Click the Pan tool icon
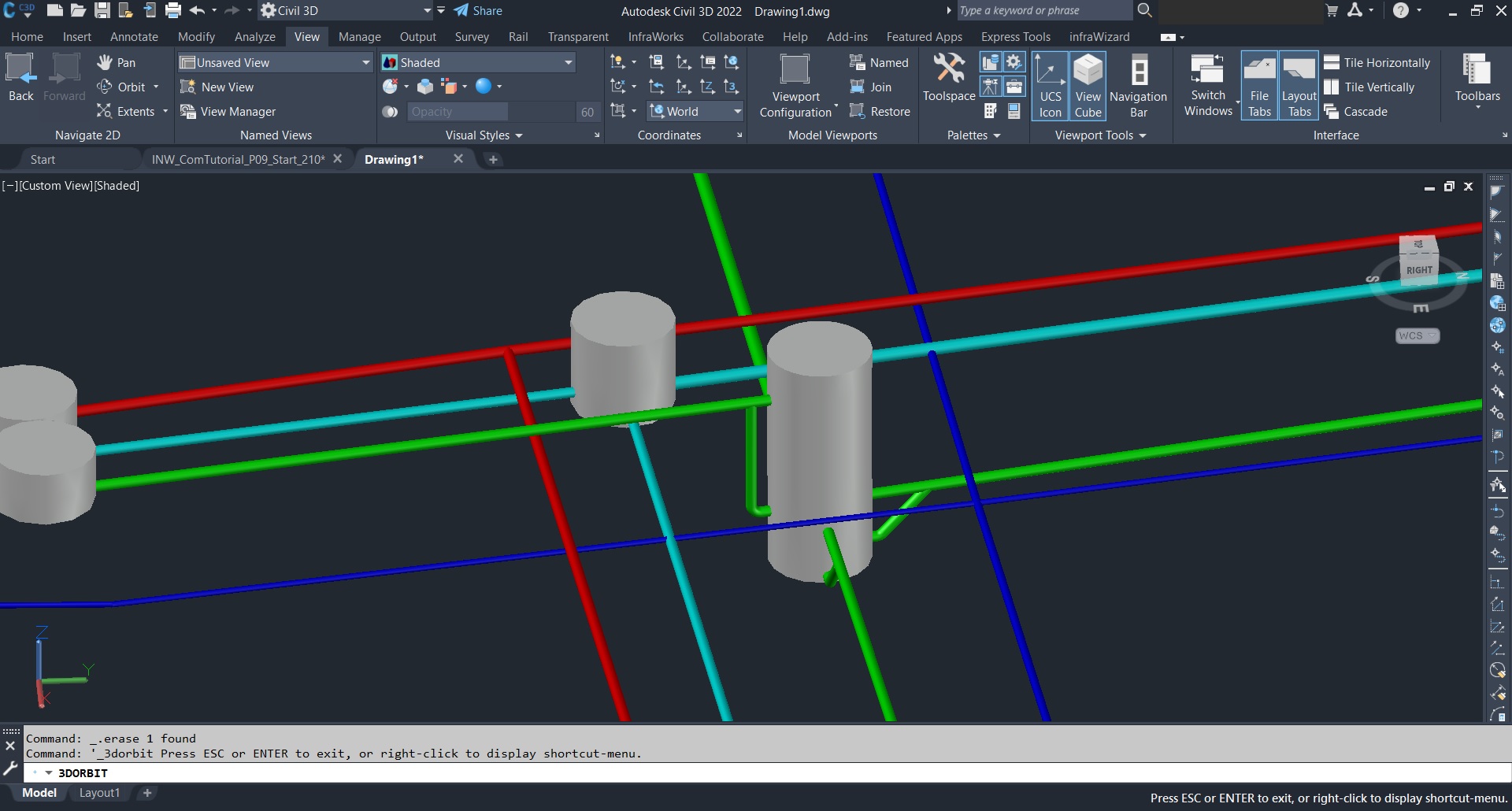Image resolution: width=1512 pixels, height=811 pixels. click(105, 62)
